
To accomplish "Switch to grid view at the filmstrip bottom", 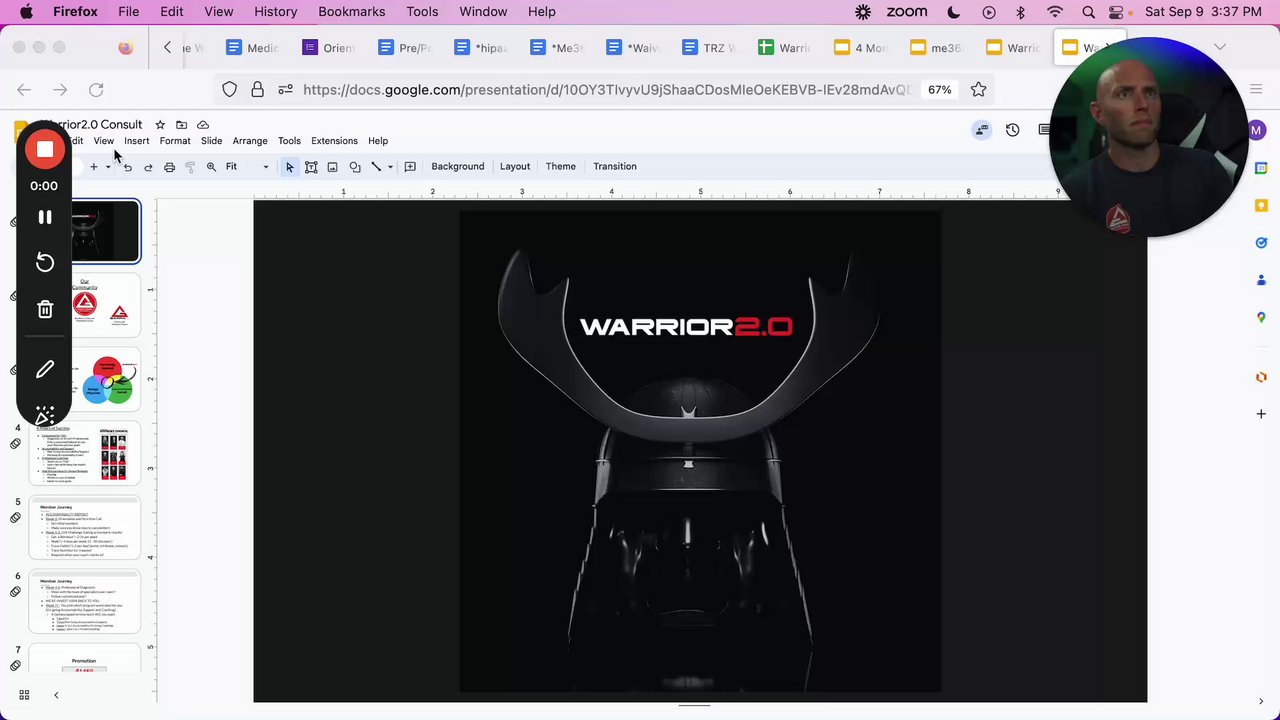I will coord(24,695).
